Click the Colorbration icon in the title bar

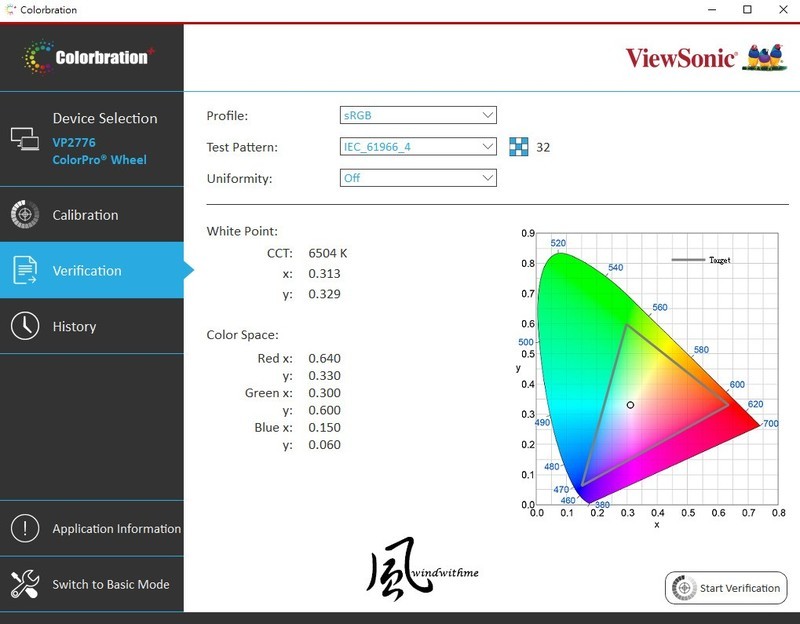point(10,9)
